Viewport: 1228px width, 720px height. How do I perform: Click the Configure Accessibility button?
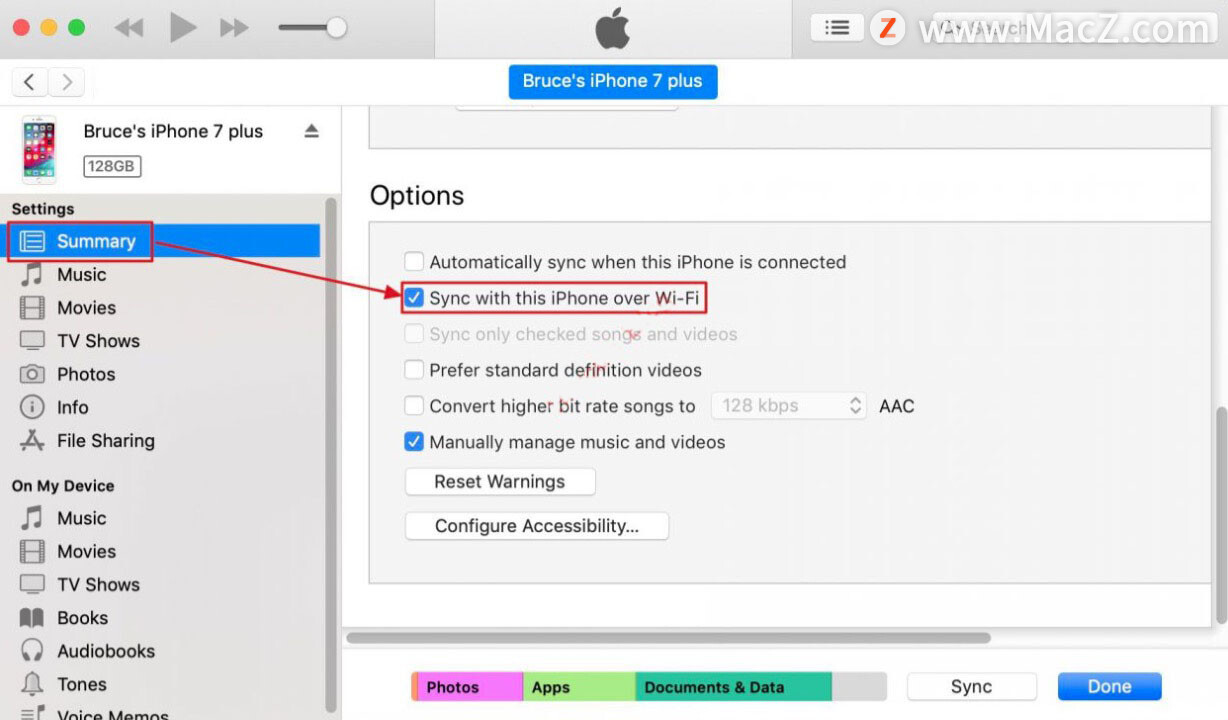coord(537,526)
